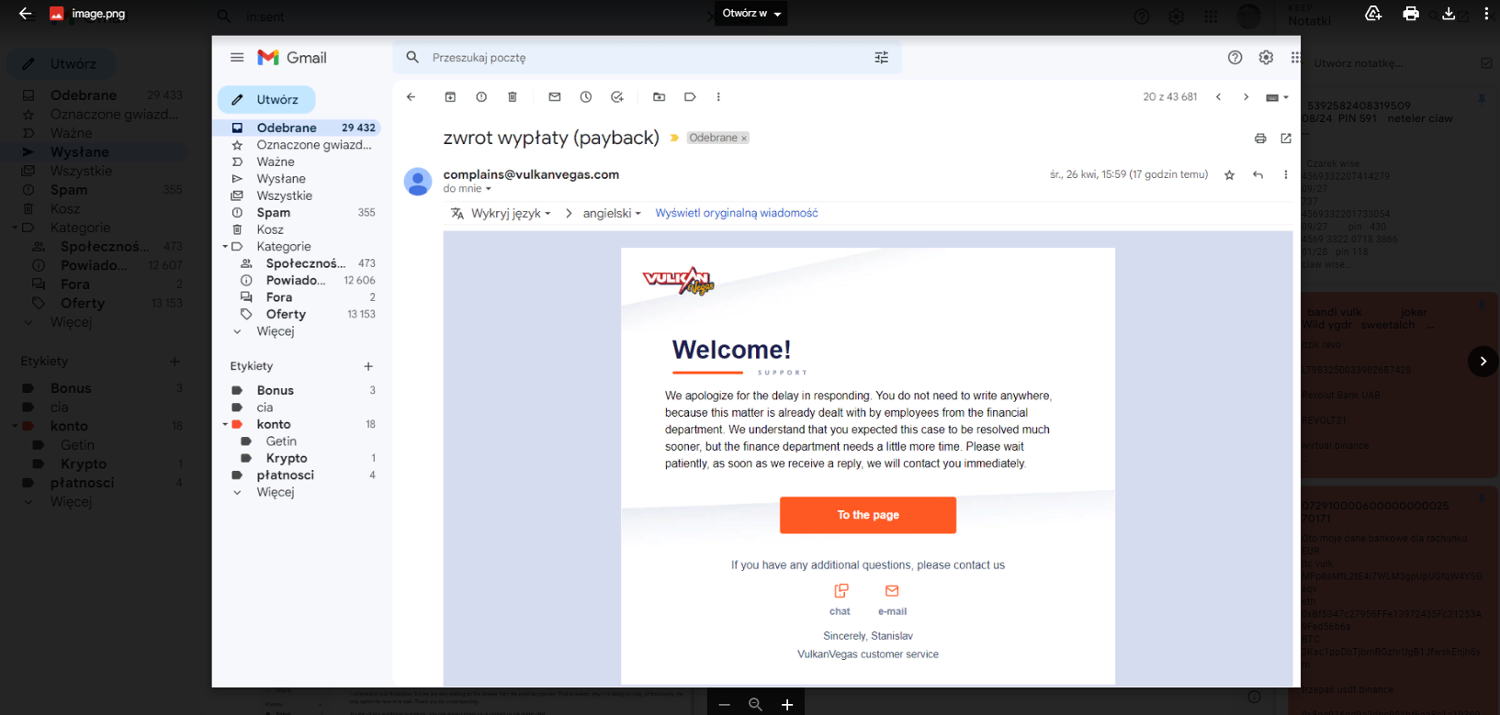
Task: Click the trash icon above the email
Action: click(512, 97)
